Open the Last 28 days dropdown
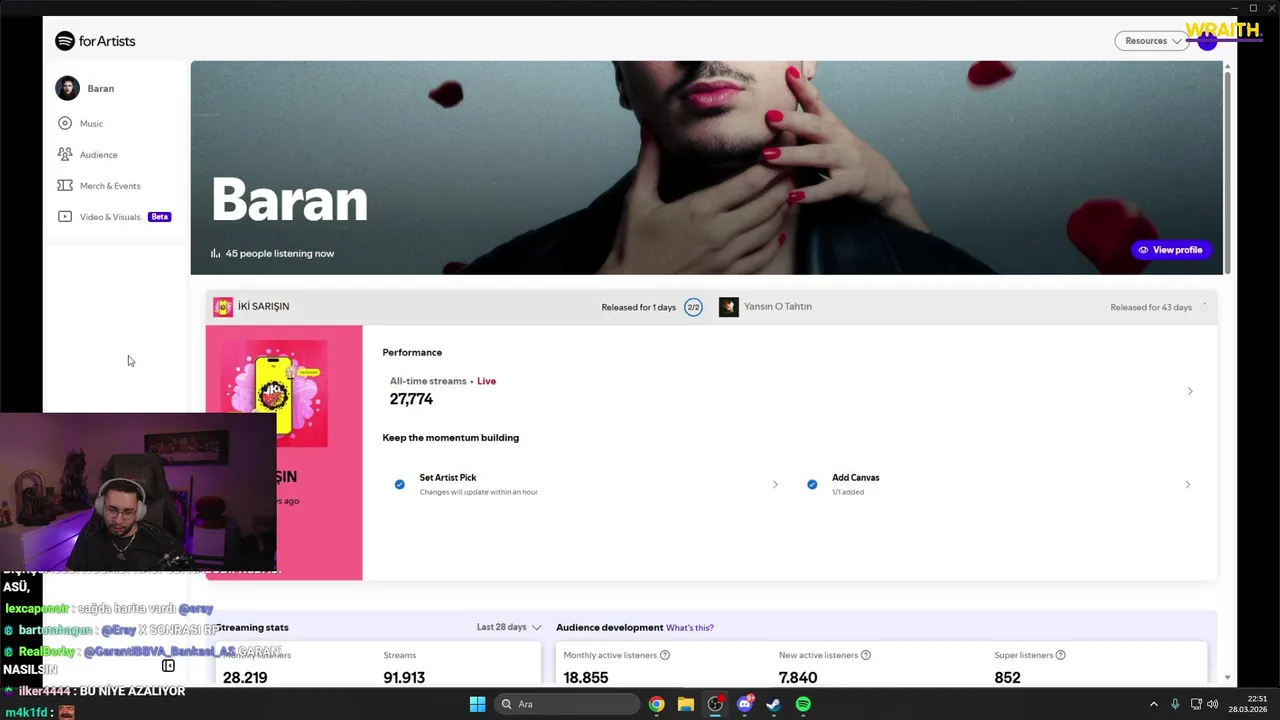 (509, 627)
